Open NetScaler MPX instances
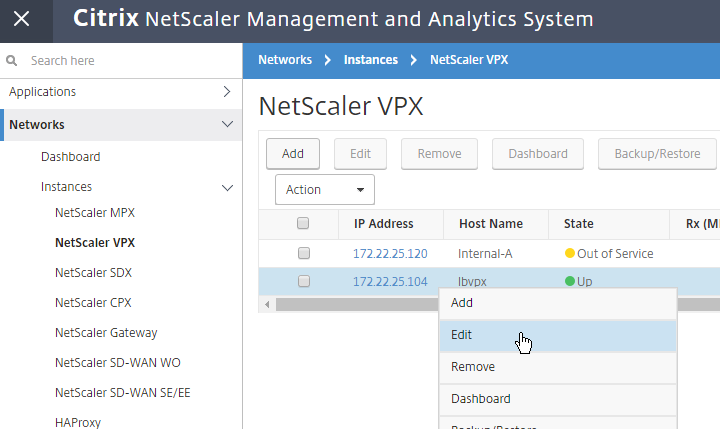 [95, 213]
